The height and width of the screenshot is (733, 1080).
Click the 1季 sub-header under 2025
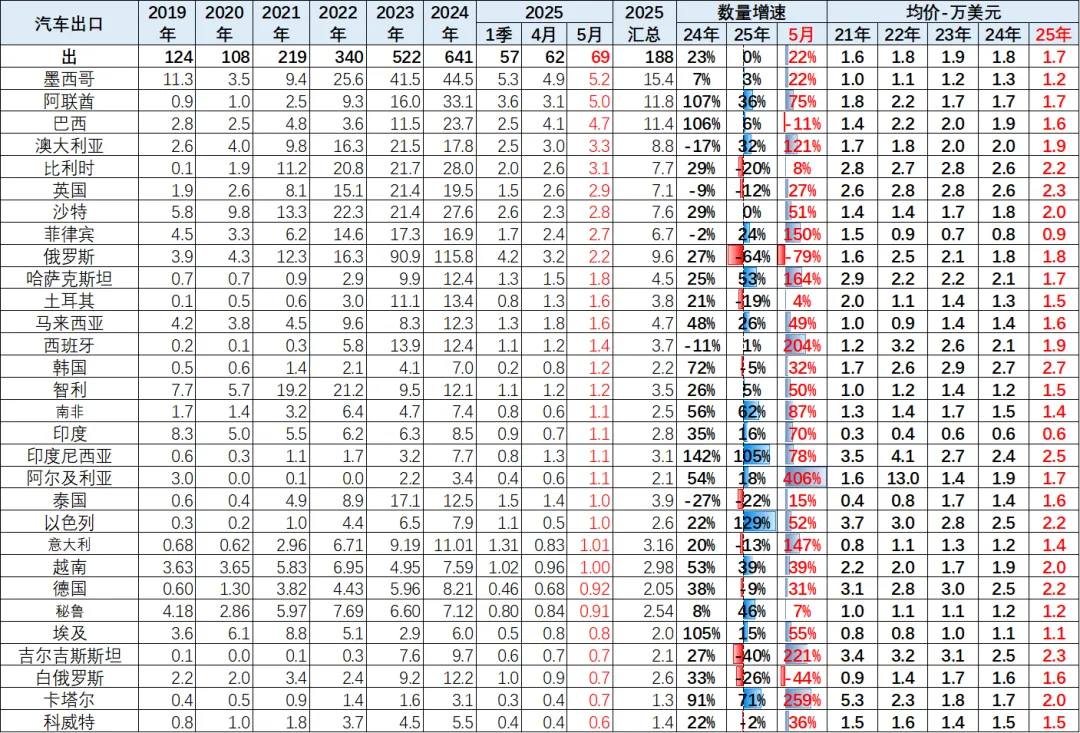pyautogui.click(x=498, y=34)
